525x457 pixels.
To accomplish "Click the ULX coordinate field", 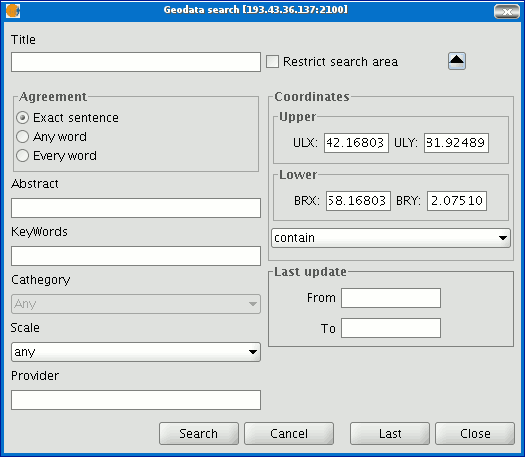I will [x=356, y=143].
